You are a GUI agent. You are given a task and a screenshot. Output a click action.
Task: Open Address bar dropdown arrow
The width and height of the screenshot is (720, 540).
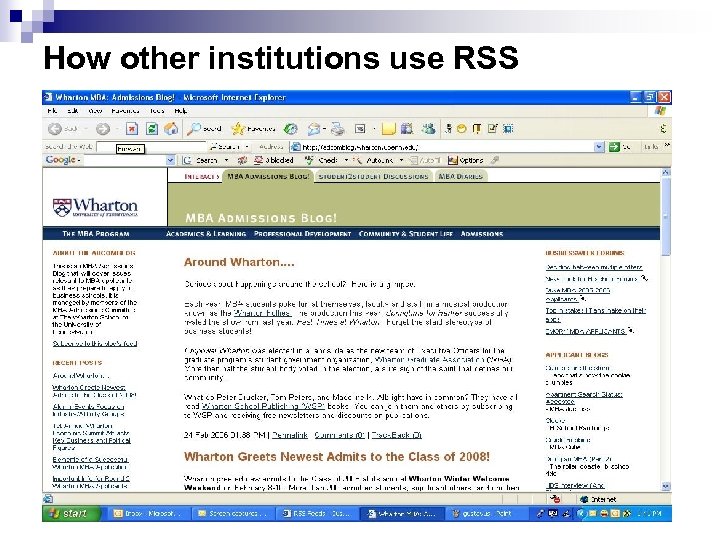tap(599, 147)
